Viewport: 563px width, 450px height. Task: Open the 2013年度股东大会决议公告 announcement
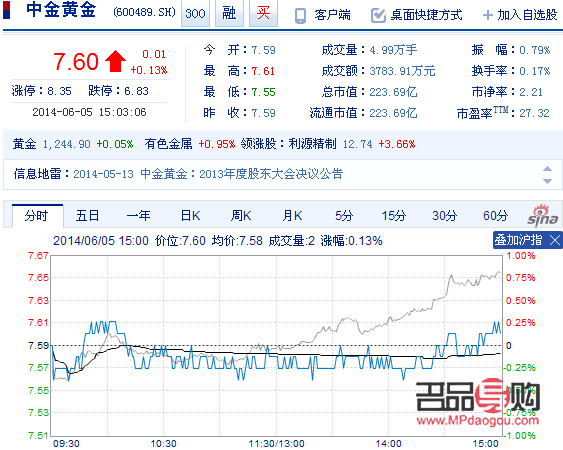tap(271, 174)
